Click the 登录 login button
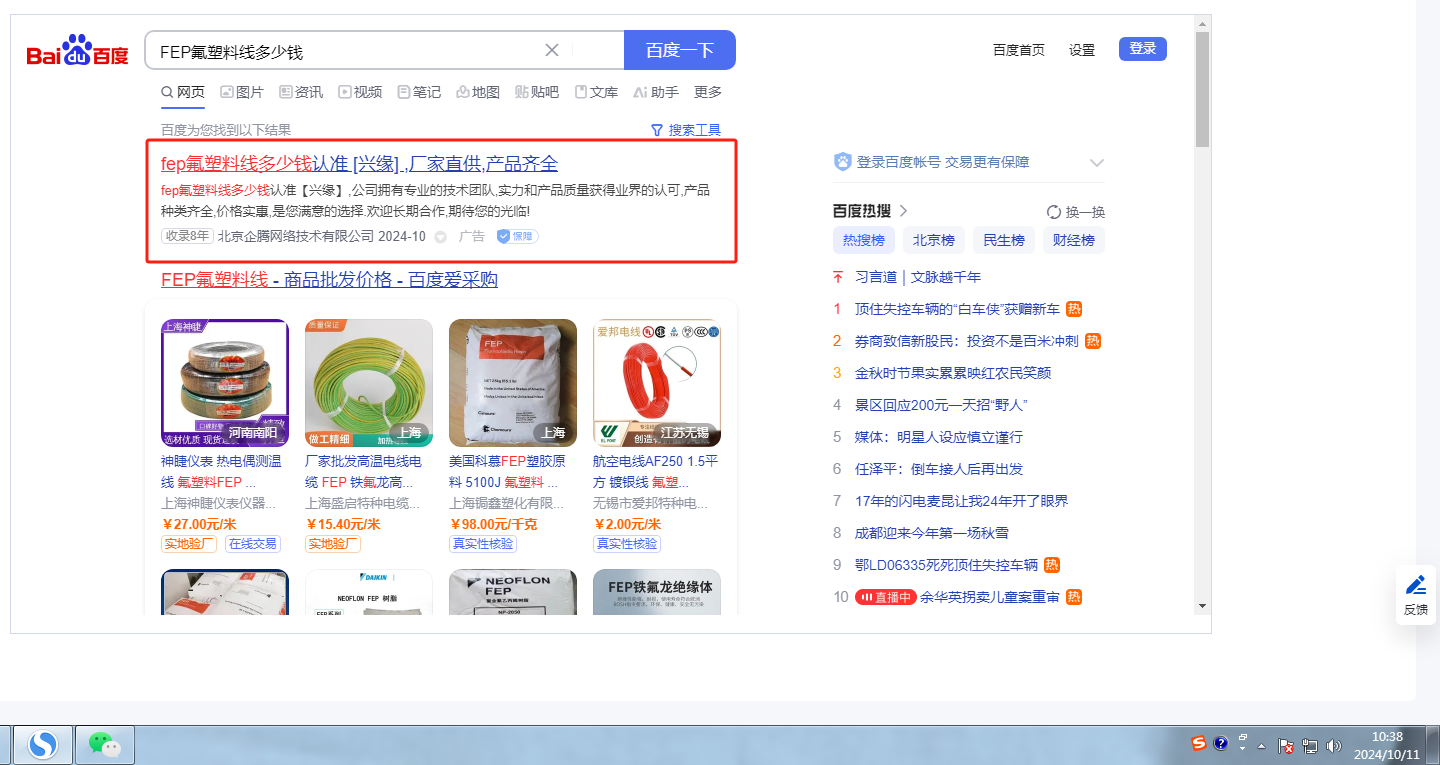 (x=1143, y=49)
